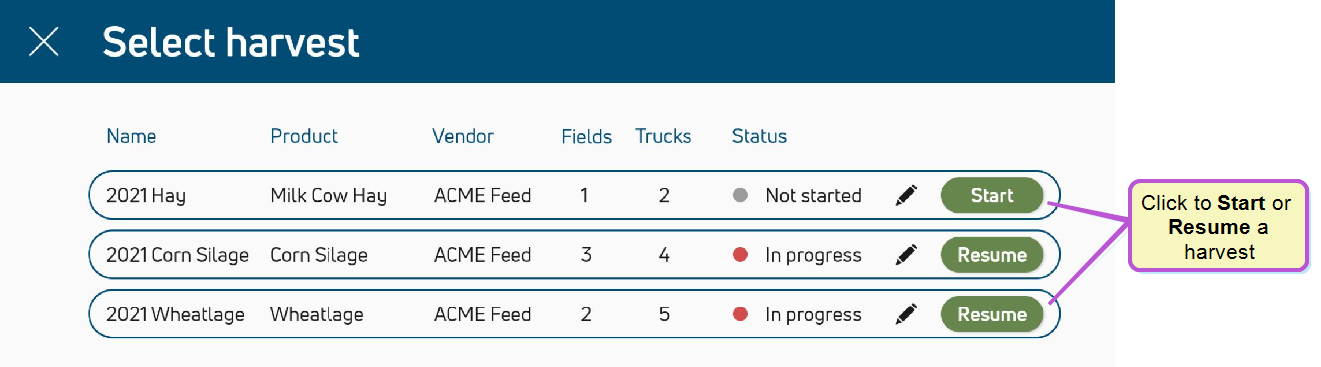Image resolution: width=1321 pixels, height=367 pixels.
Task: Click red status dot on Corn Silage row
Action: 741,255
